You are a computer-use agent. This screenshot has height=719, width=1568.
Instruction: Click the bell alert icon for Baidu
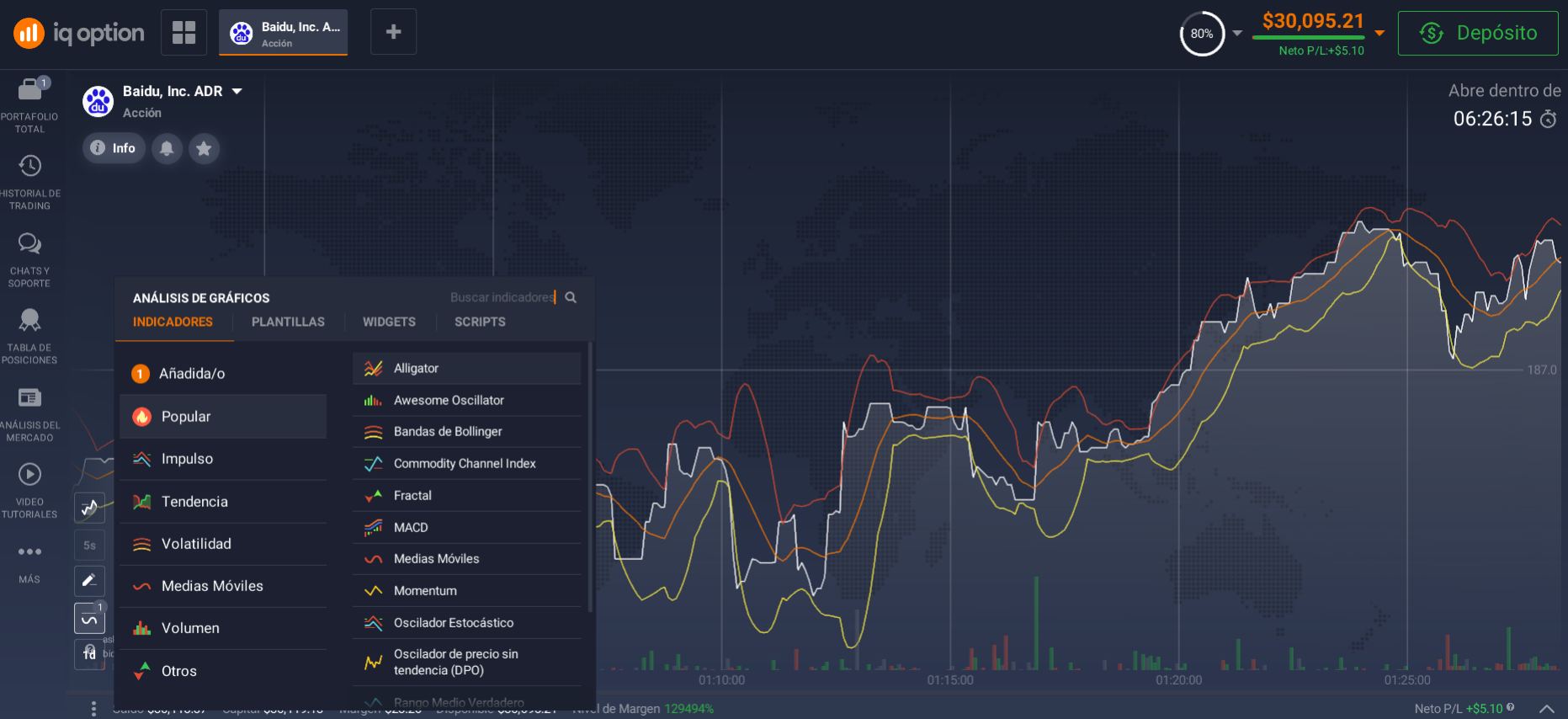tap(167, 148)
